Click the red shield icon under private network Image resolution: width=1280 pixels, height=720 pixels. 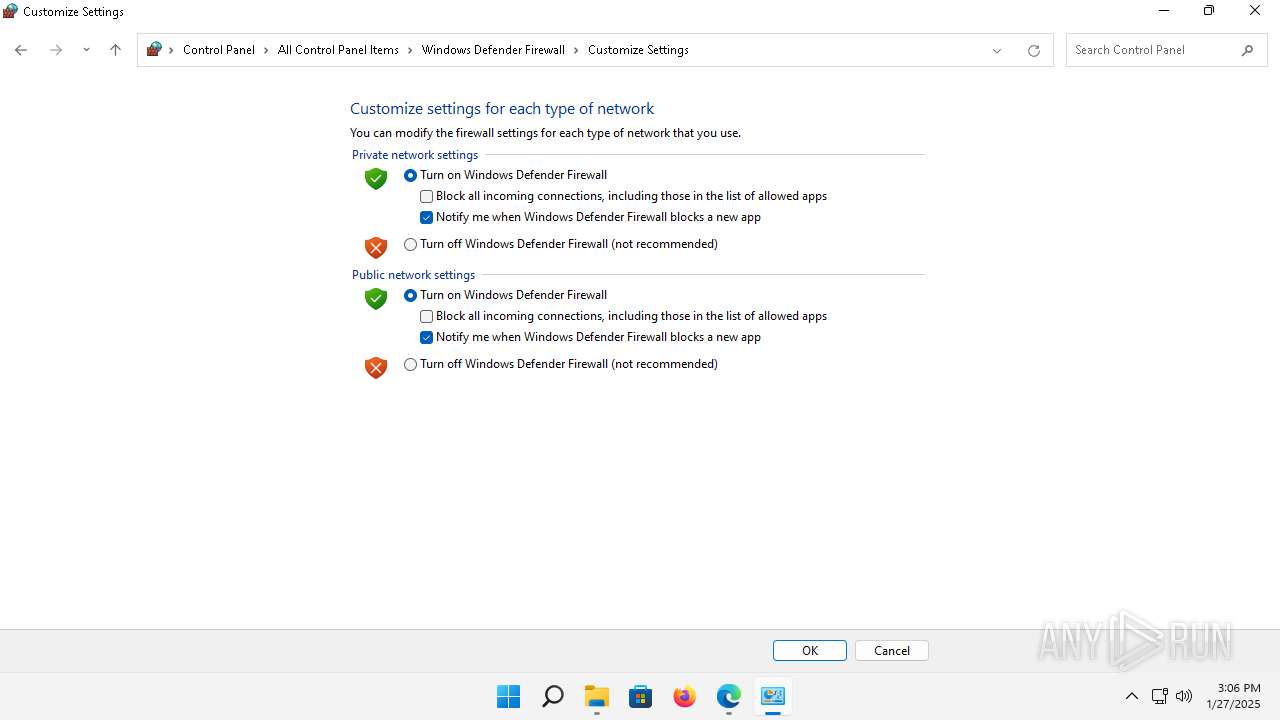(376, 247)
